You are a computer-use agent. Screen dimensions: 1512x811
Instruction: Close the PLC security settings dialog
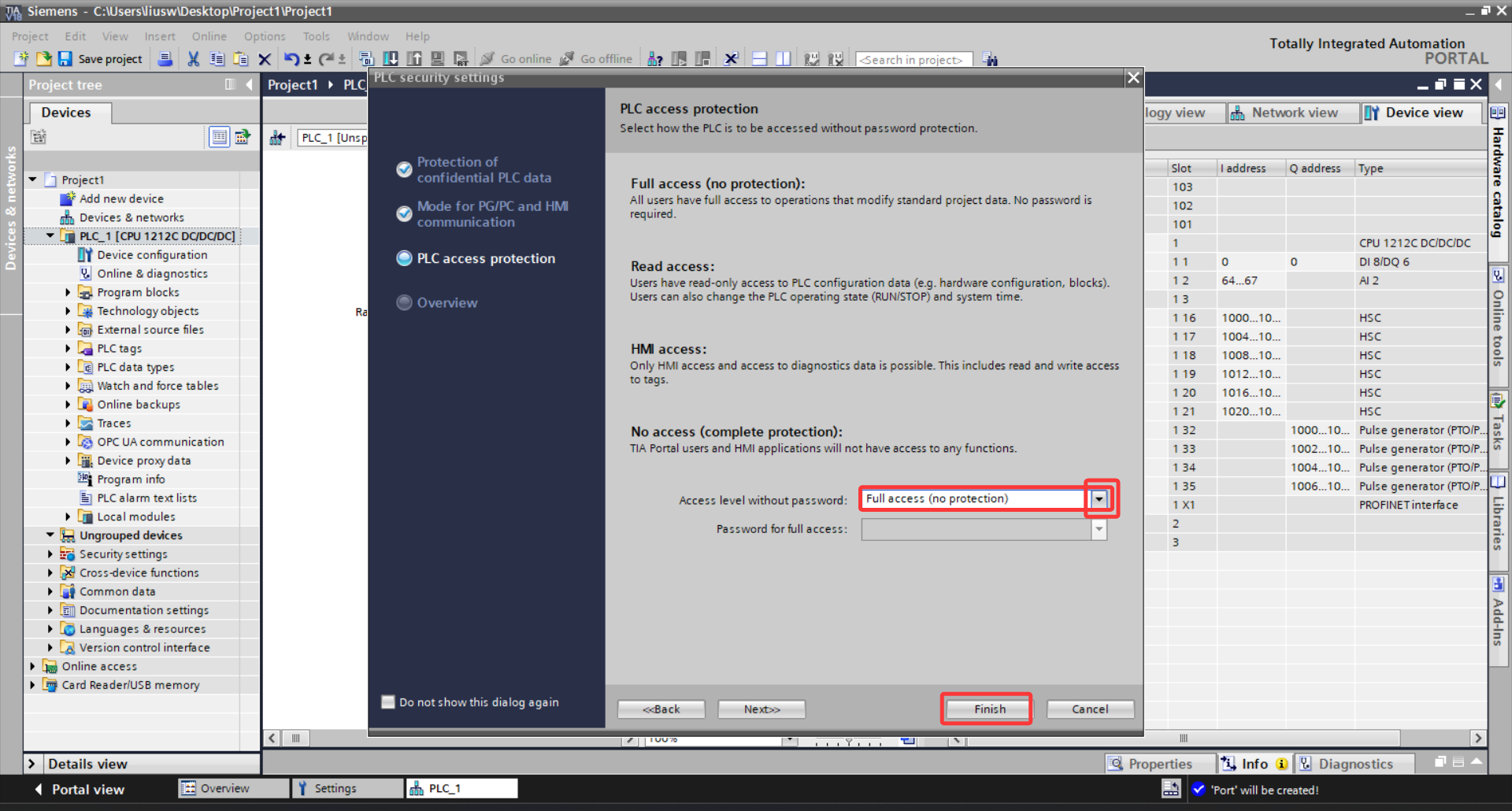pyautogui.click(x=1133, y=77)
